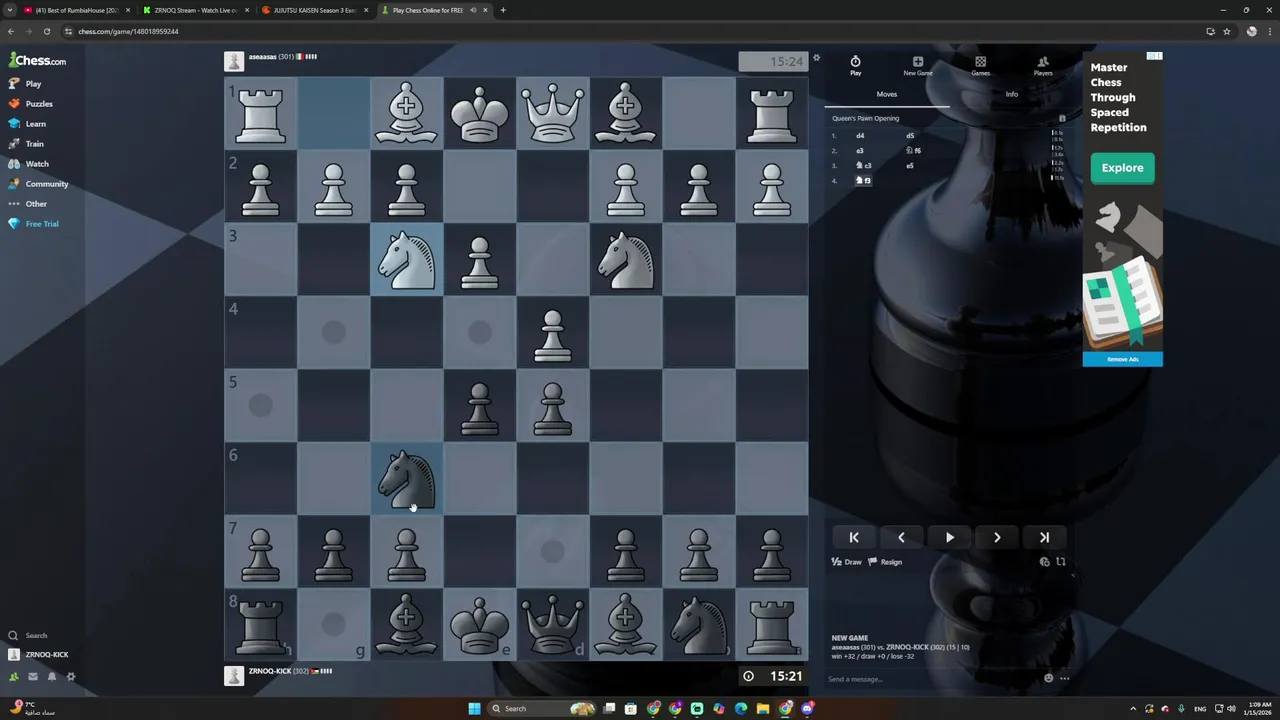Open Watch in left sidebar
The height and width of the screenshot is (720, 1280).
pos(35,164)
